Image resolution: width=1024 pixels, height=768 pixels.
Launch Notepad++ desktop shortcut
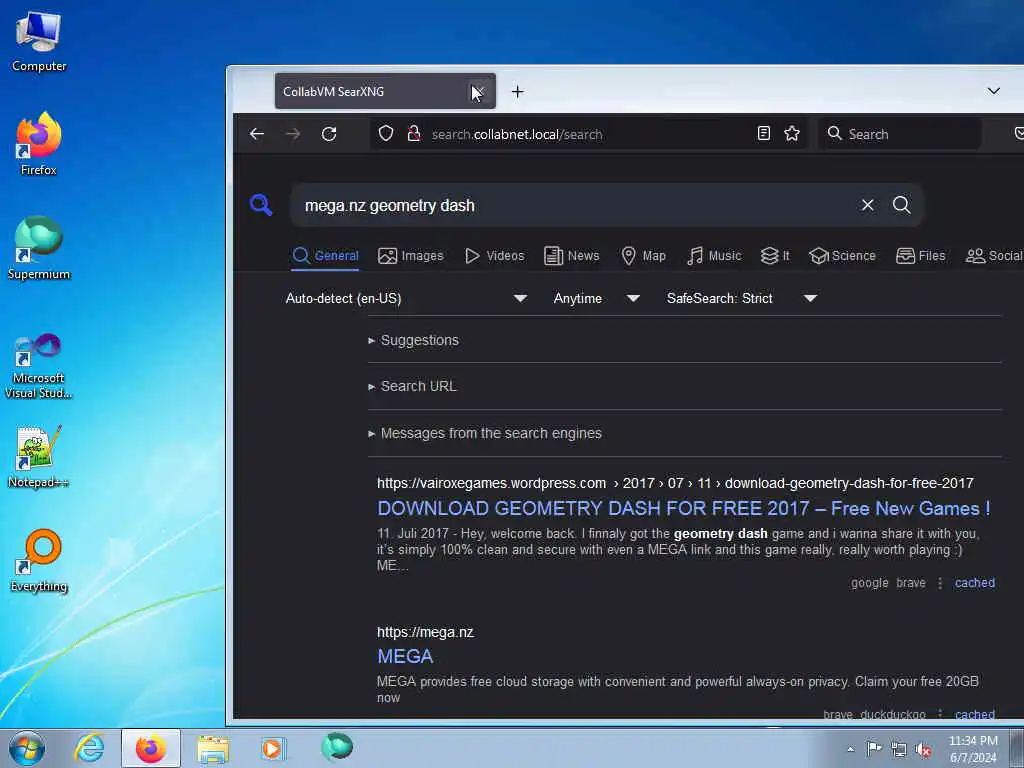[x=39, y=456]
